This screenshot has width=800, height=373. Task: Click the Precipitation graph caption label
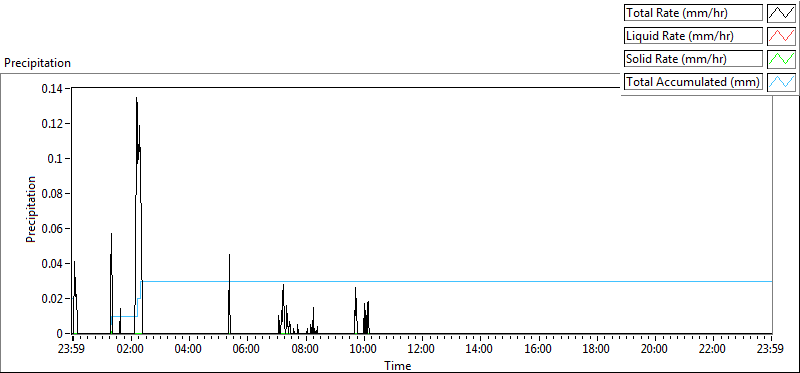38,63
